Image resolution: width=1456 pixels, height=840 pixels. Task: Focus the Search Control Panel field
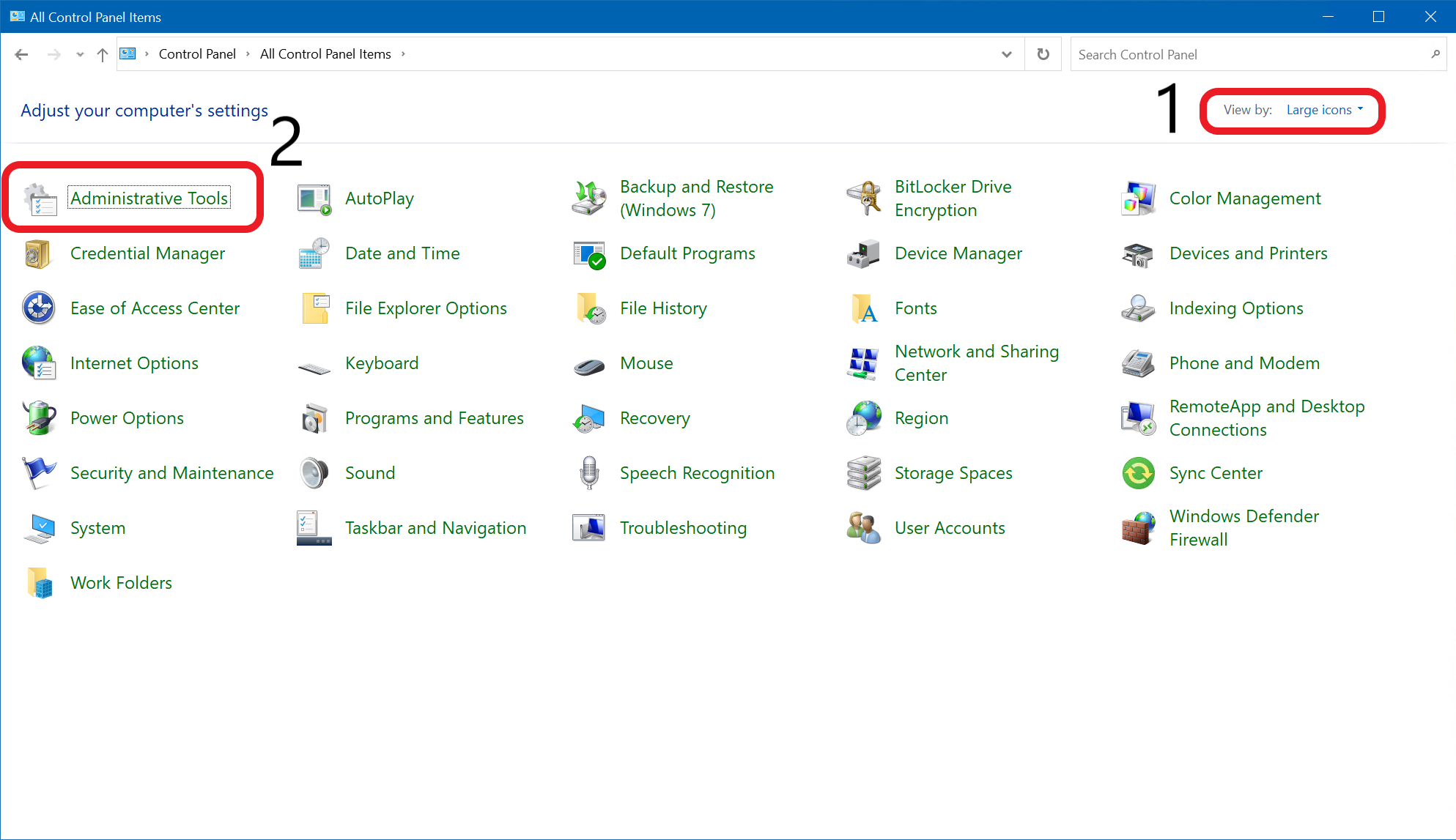pyautogui.click(x=1258, y=54)
